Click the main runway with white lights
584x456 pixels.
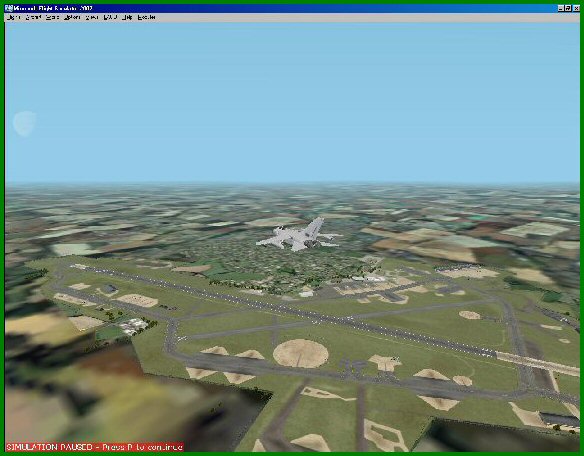click(x=283, y=308)
